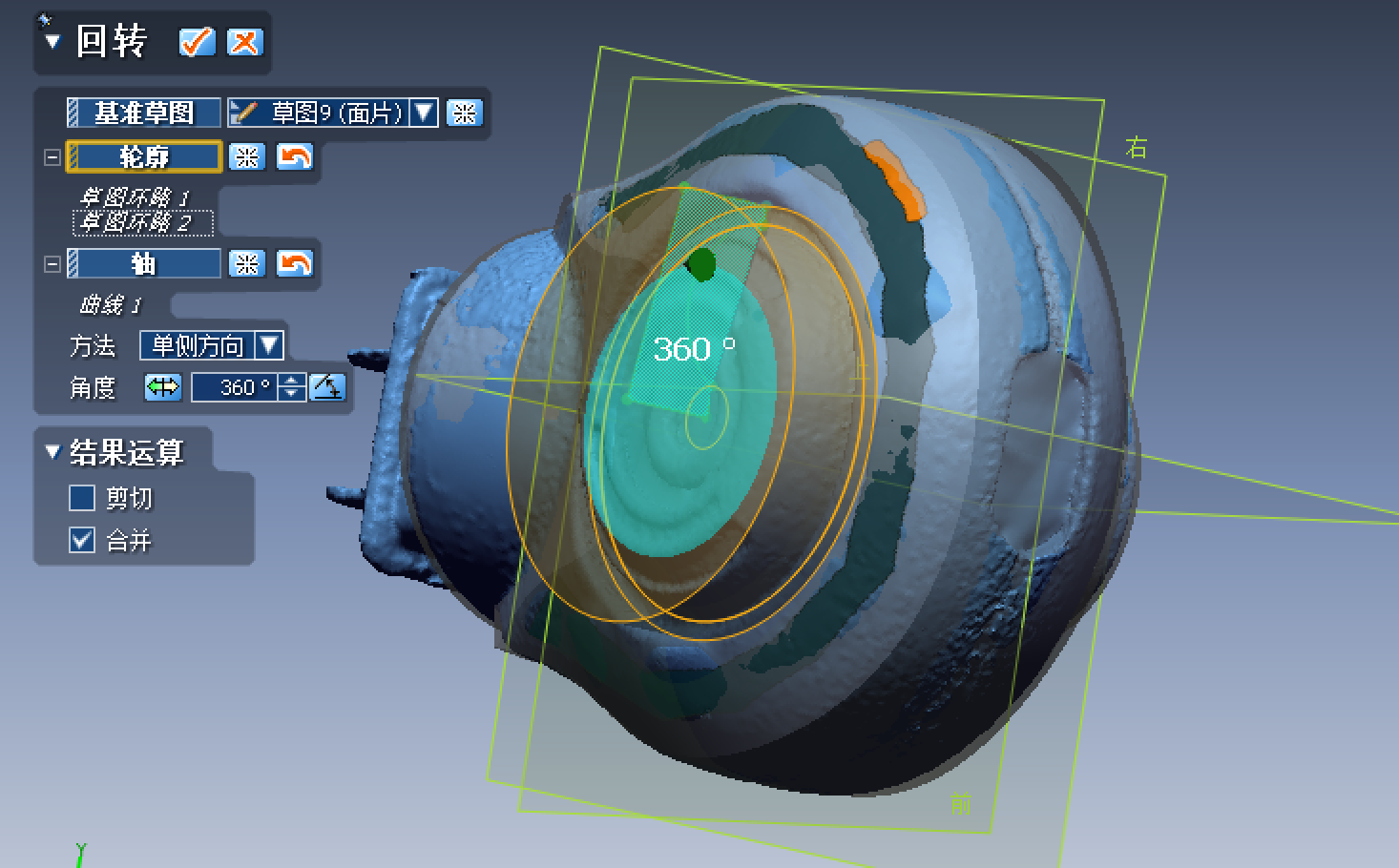
Task: Confirm the revolve with the checkmark icon
Action: (x=197, y=42)
